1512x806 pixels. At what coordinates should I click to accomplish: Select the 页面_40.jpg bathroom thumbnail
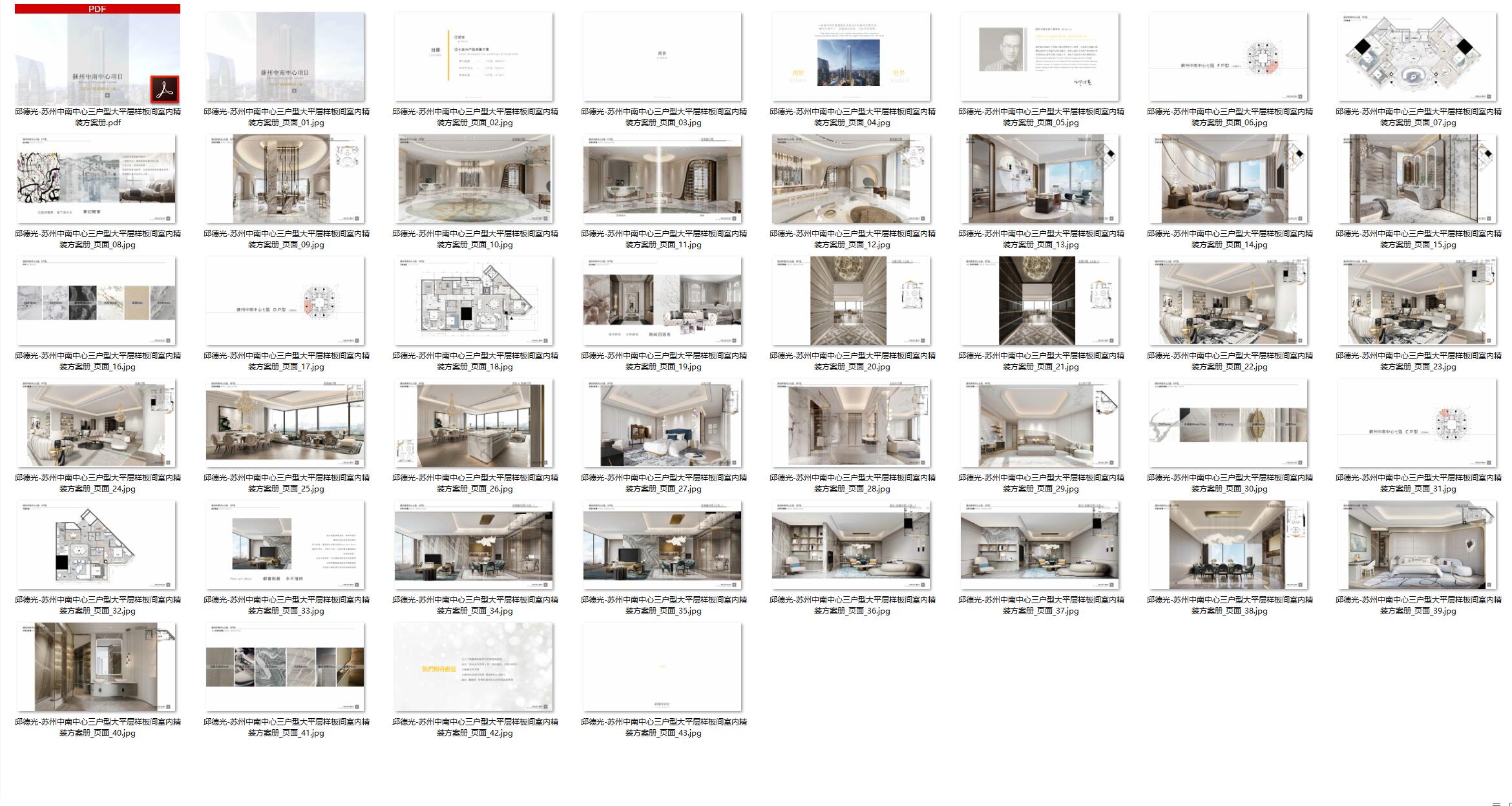[97, 667]
